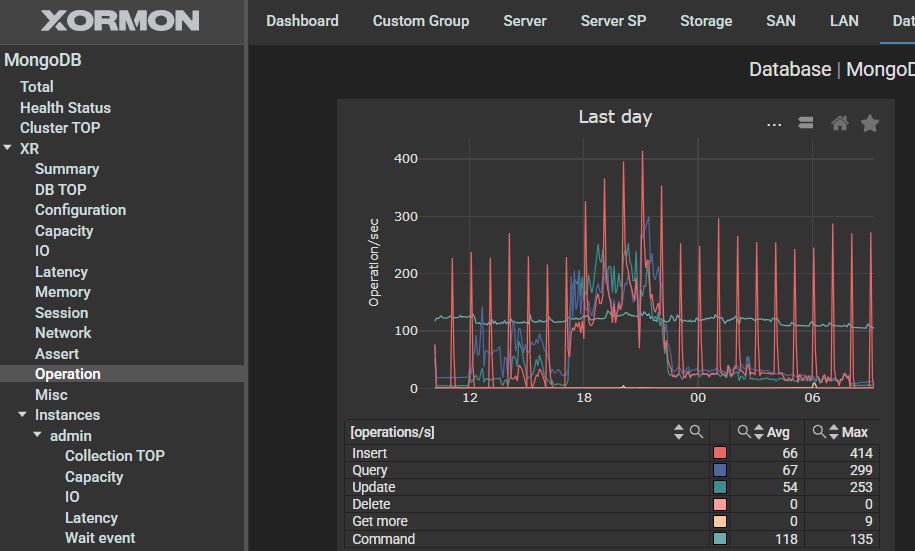This screenshot has width=915, height=551.
Task: Click the Query blue color swatch
Action: click(x=719, y=470)
